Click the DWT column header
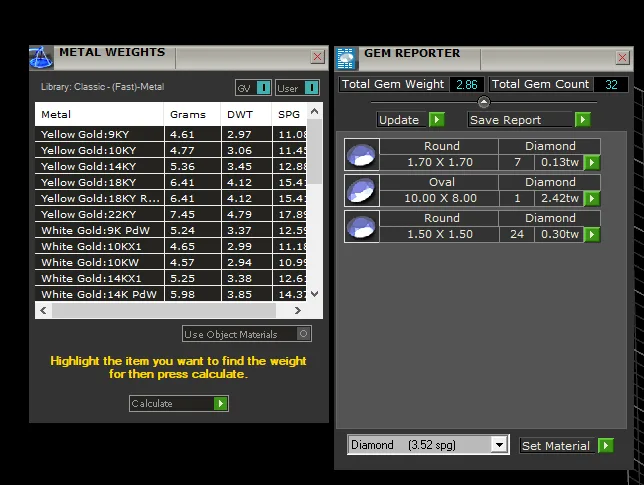The height and width of the screenshot is (485, 644). 246,114
